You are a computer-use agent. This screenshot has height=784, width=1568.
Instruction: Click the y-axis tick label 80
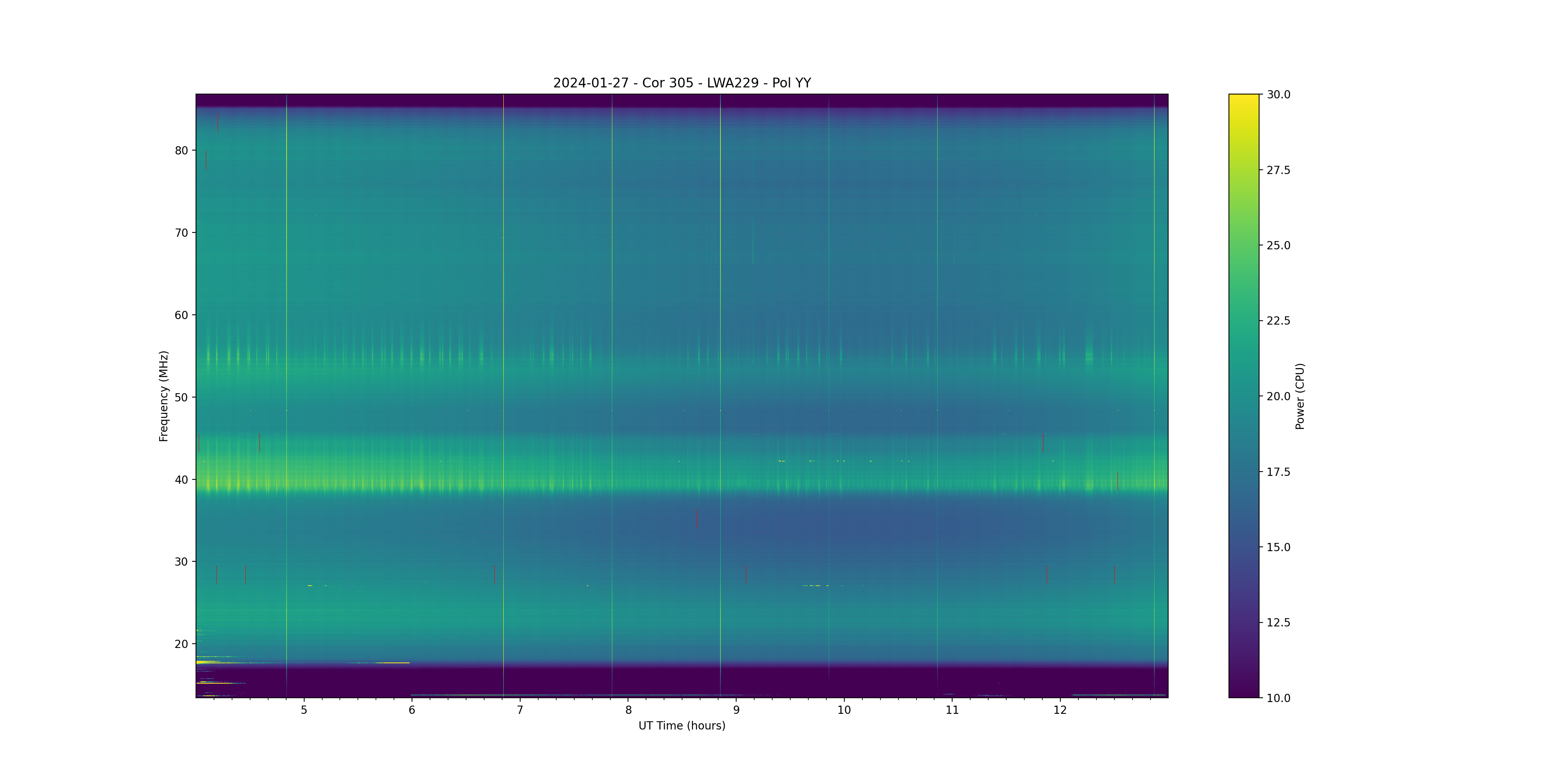pyautogui.click(x=181, y=151)
